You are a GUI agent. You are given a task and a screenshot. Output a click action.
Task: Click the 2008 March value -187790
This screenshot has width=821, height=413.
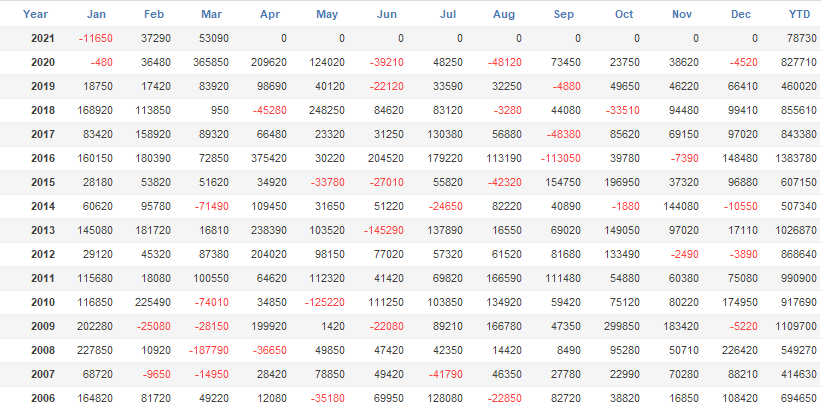pos(207,350)
